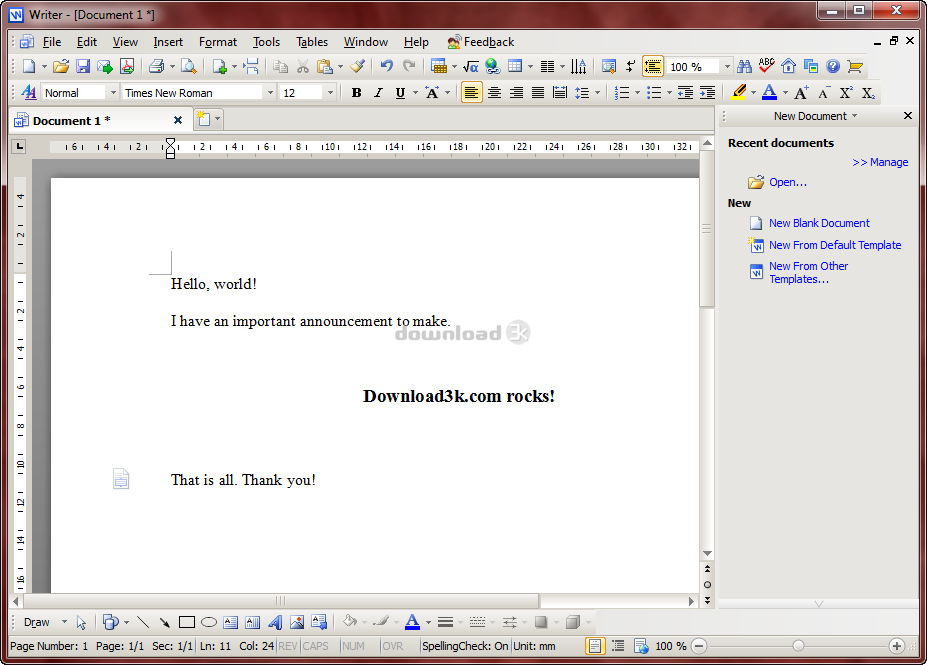
Task: Open the File menu
Action: pos(52,42)
